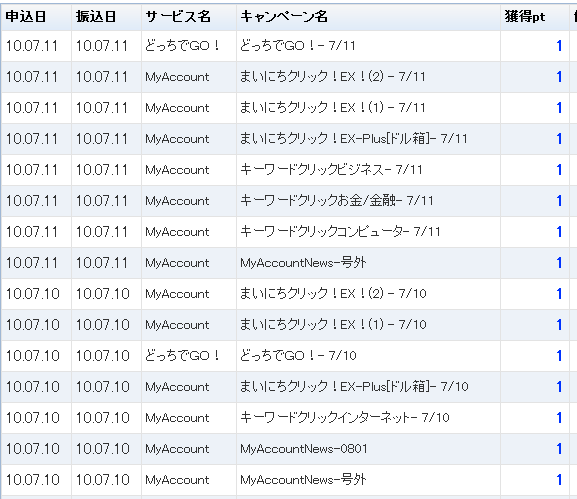This screenshot has width=577, height=499.
Task: Click point value 1 in MyAccountNews-0801 row
Action: click(559, 449)
